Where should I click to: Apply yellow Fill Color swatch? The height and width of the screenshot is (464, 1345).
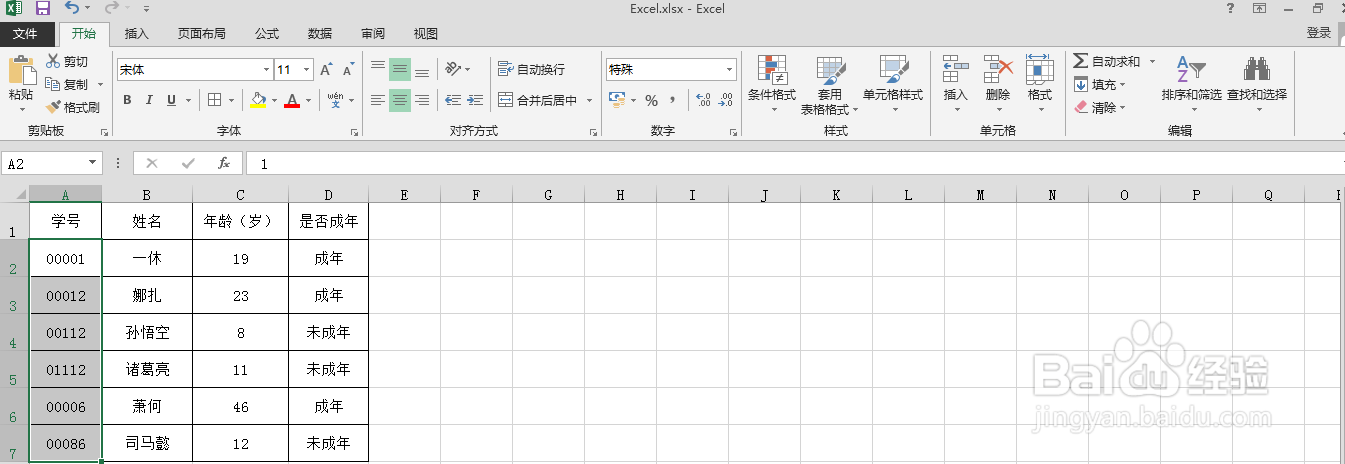[258, 100]
